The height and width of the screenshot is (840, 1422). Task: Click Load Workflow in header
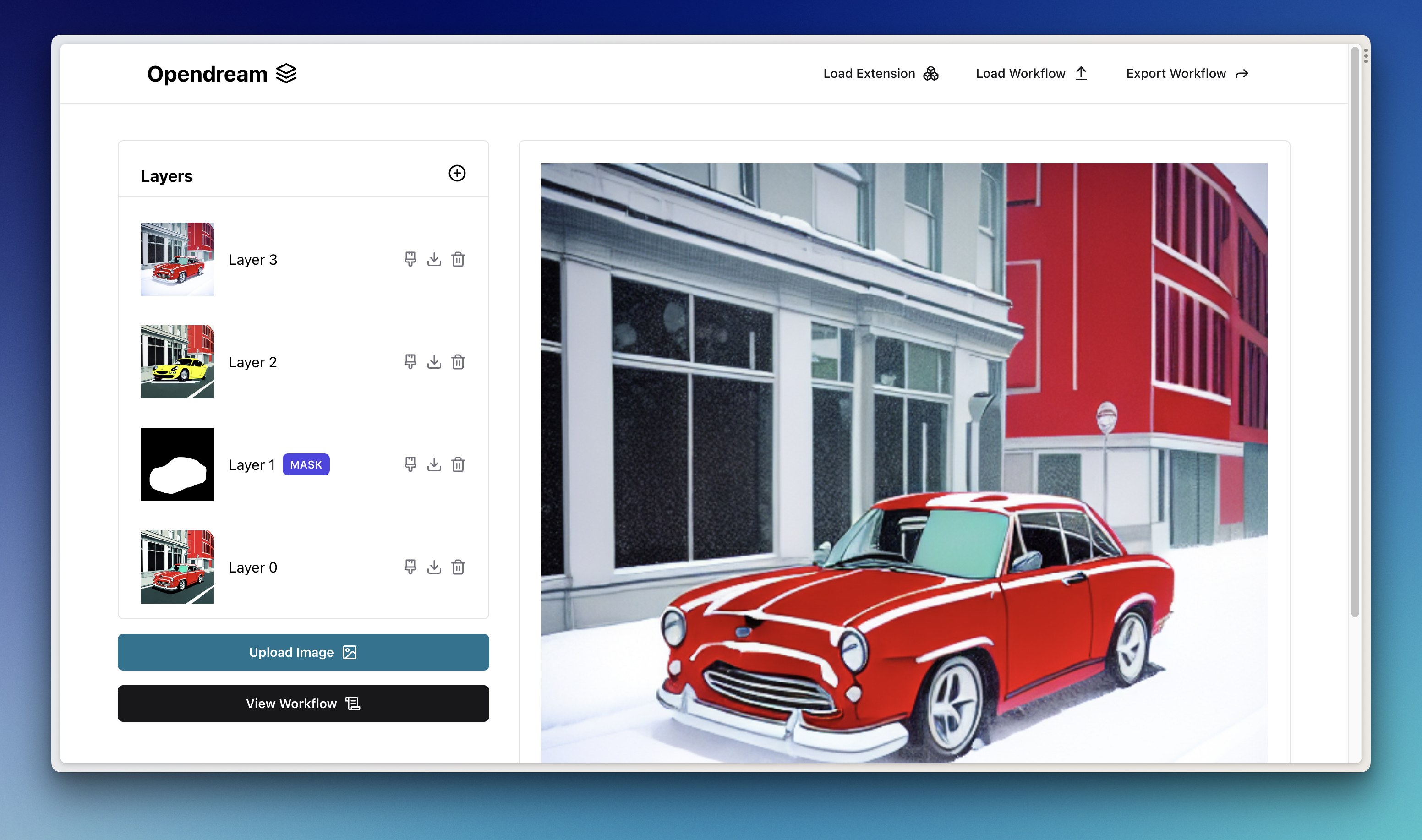[1031, 74]
